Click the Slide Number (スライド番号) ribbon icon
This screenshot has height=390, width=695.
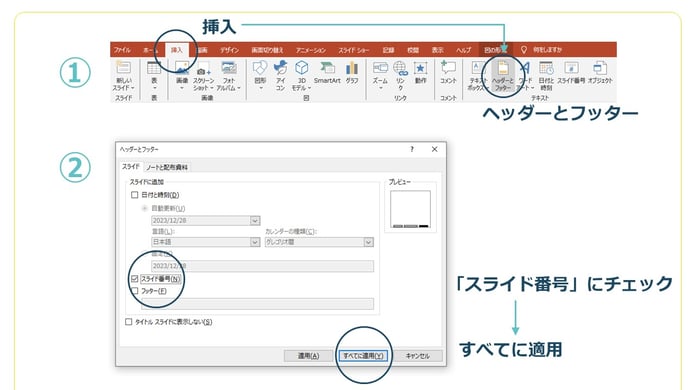click(571, 68)
